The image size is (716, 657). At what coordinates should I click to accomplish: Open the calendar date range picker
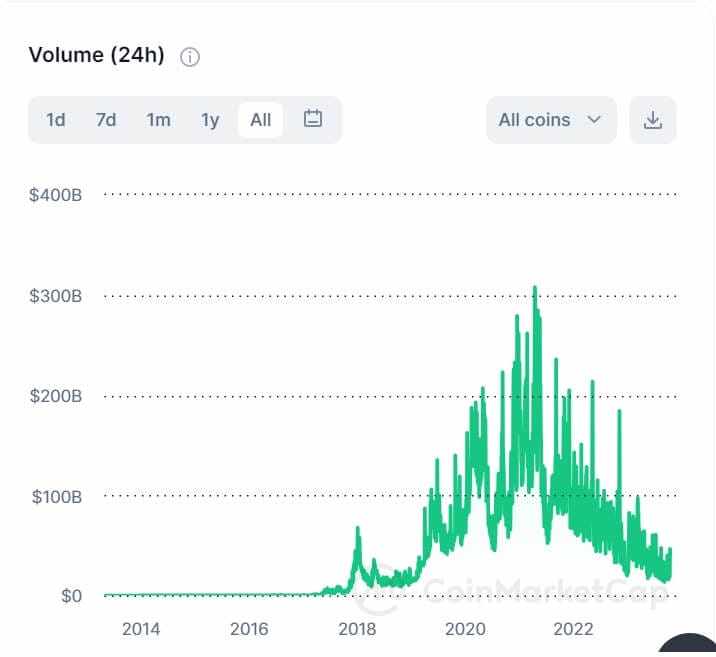[313, 119]
